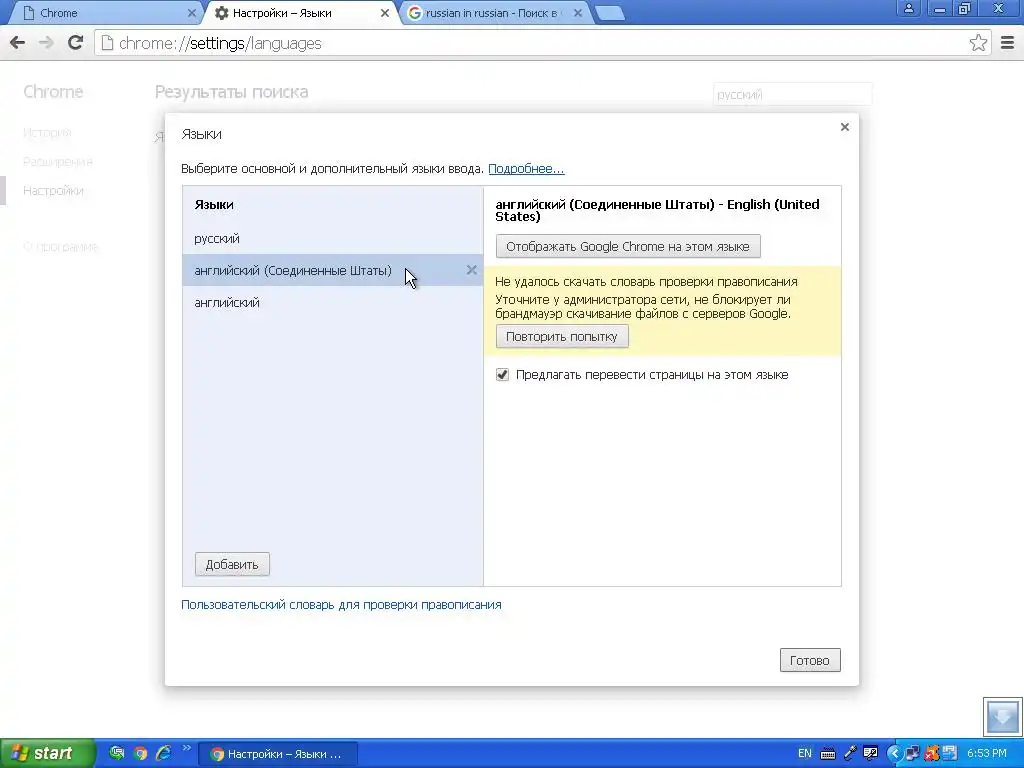Launch Internet Explorer from quick launch
Image resolution: width=1024 pixels, height=768 pixels.
coord(163,753)
